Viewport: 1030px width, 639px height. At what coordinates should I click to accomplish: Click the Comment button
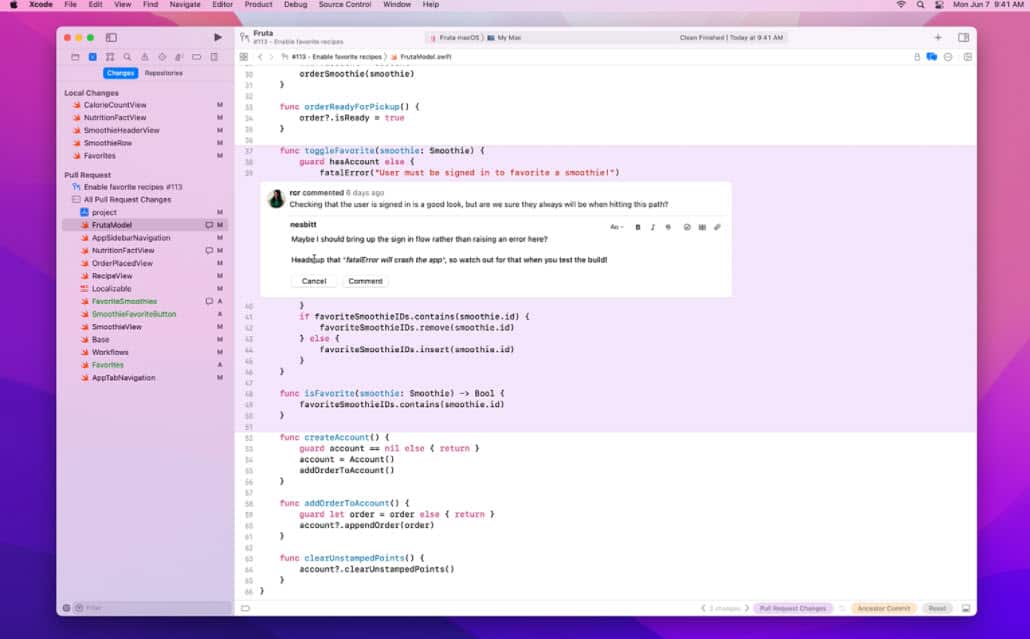click(x=365, y=281)
